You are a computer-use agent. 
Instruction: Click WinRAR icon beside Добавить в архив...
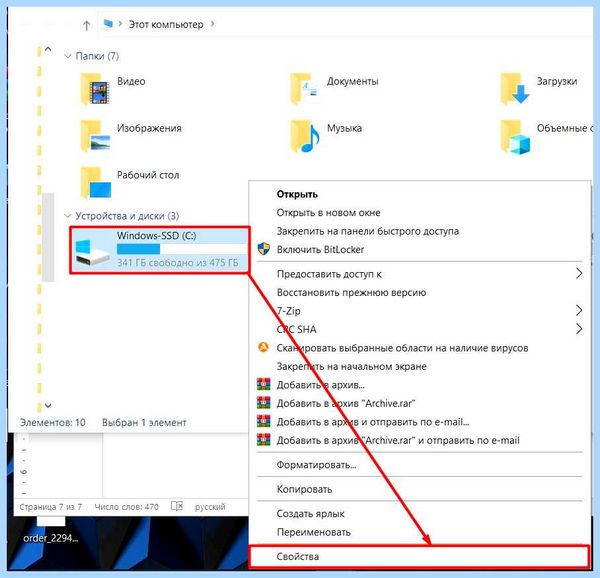coord(264,384)
